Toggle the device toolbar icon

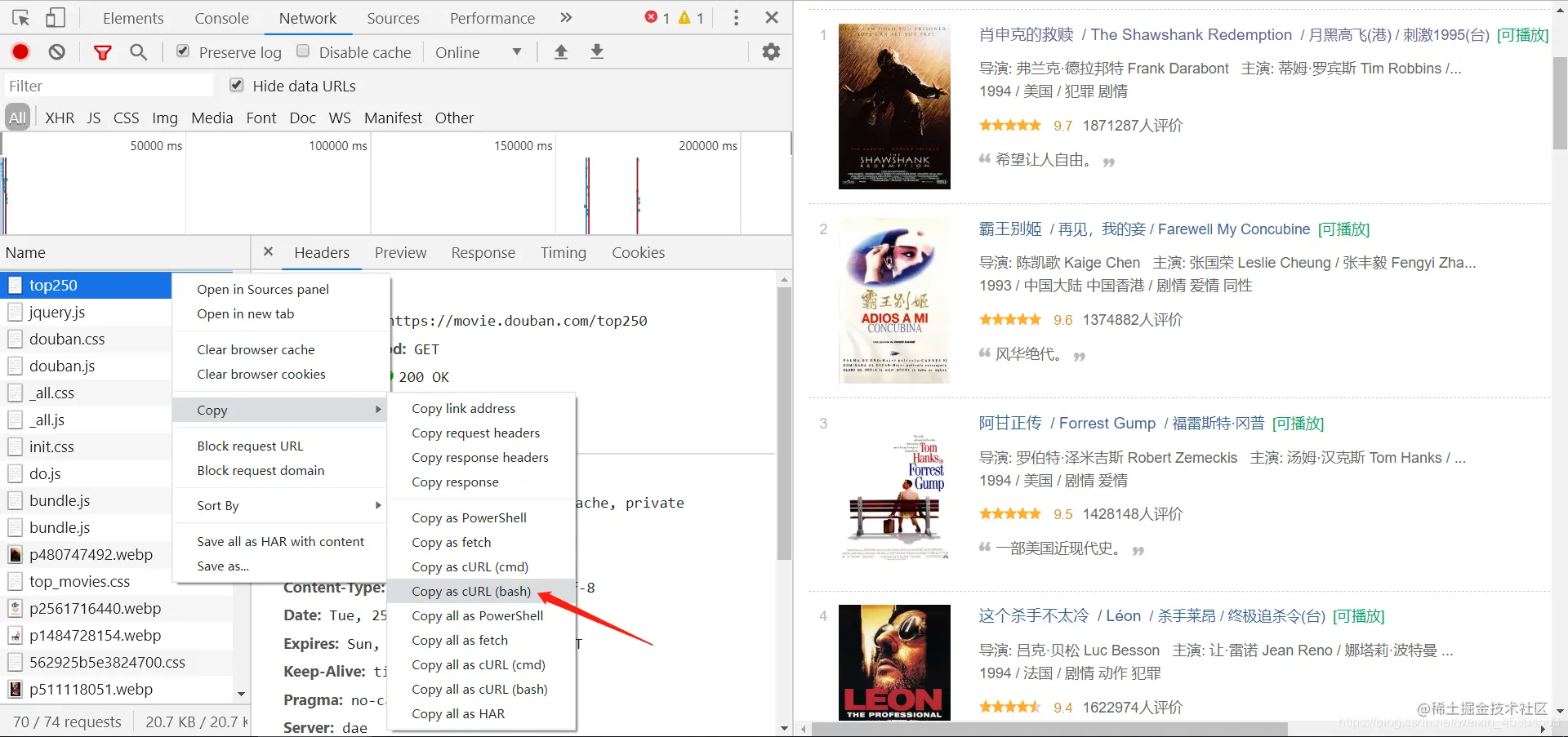56,18
